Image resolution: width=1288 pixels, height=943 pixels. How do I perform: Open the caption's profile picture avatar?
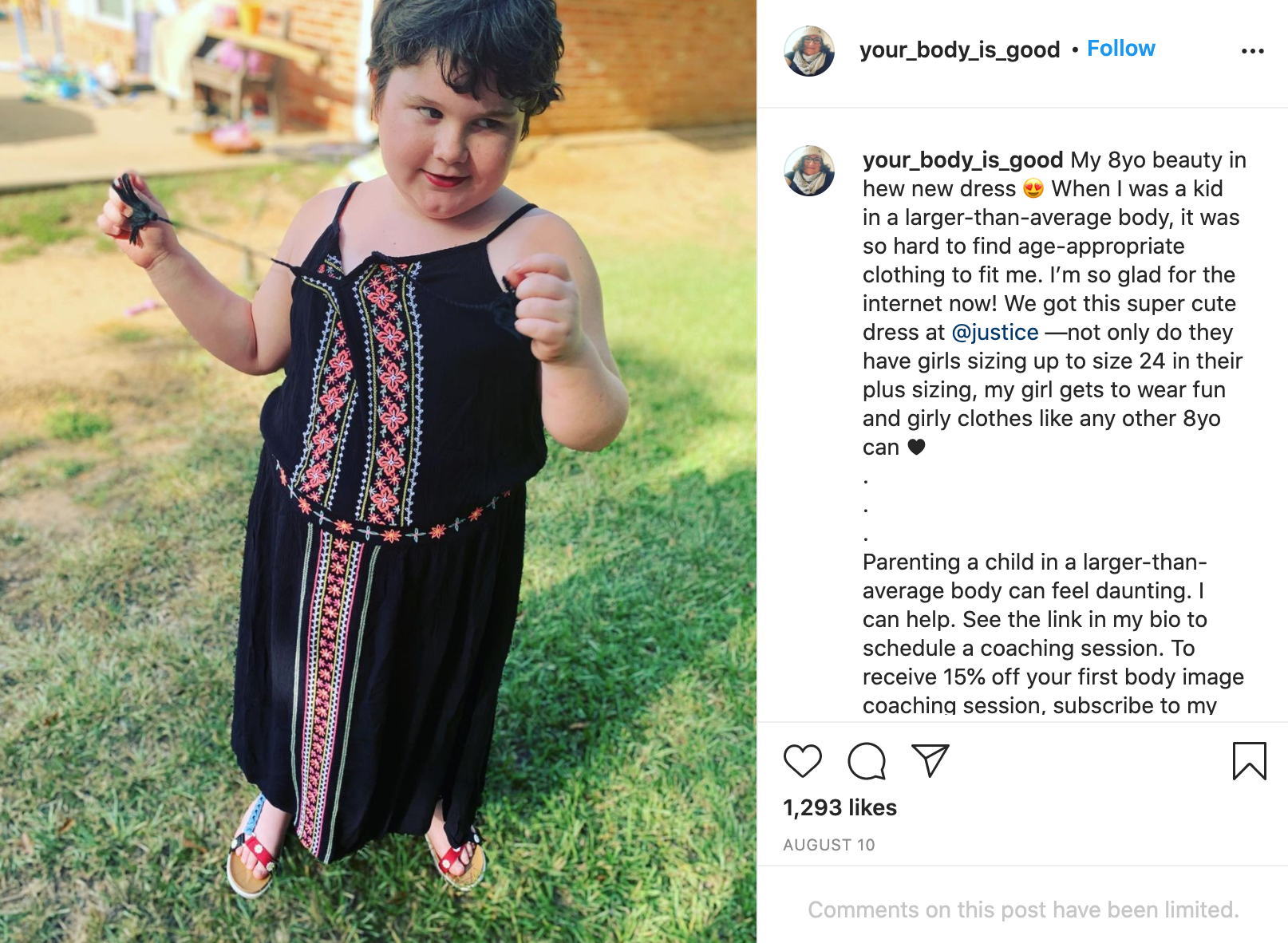[809, 171]
